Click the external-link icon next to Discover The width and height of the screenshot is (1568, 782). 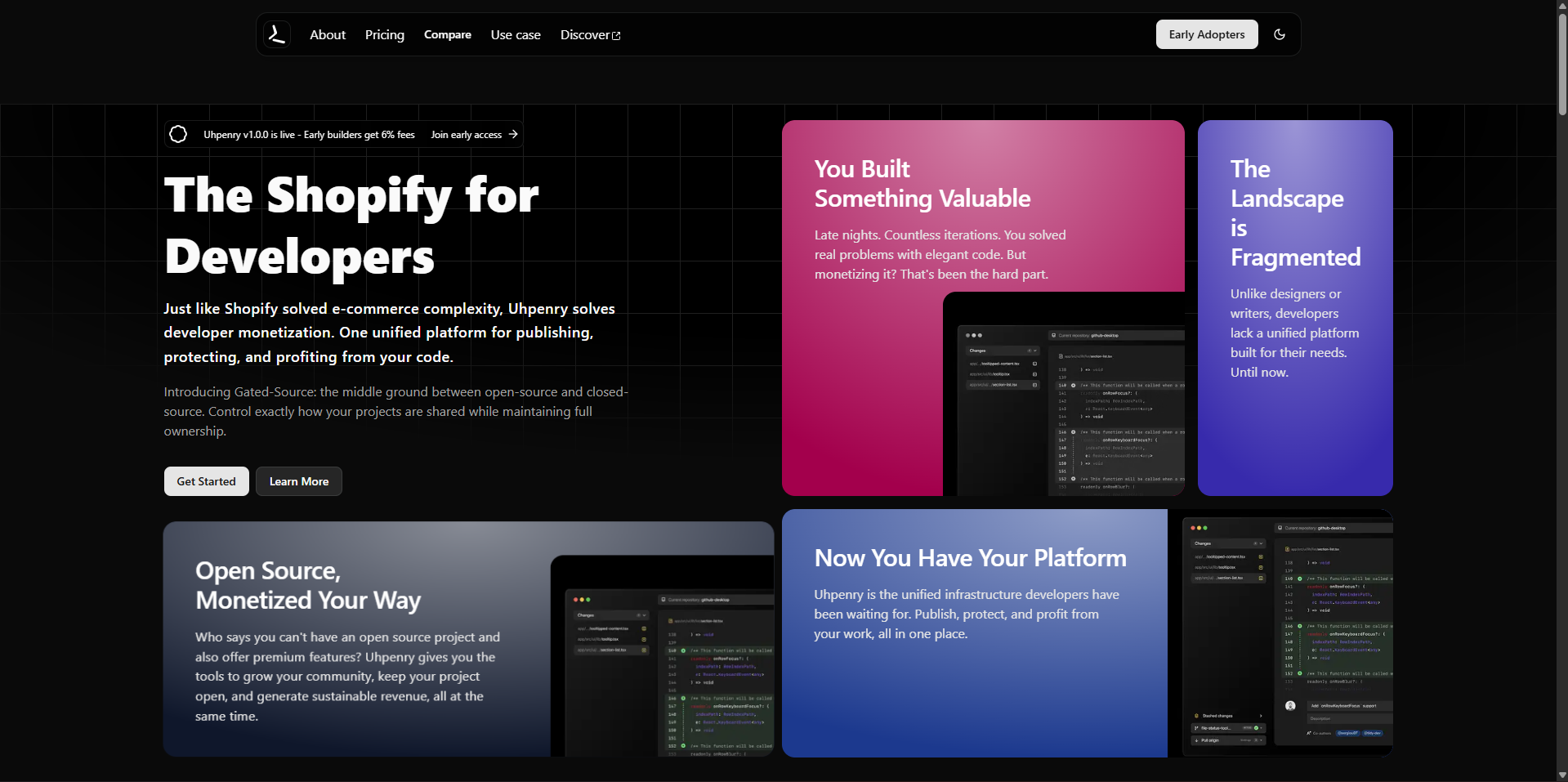click(x=615, y=35)
